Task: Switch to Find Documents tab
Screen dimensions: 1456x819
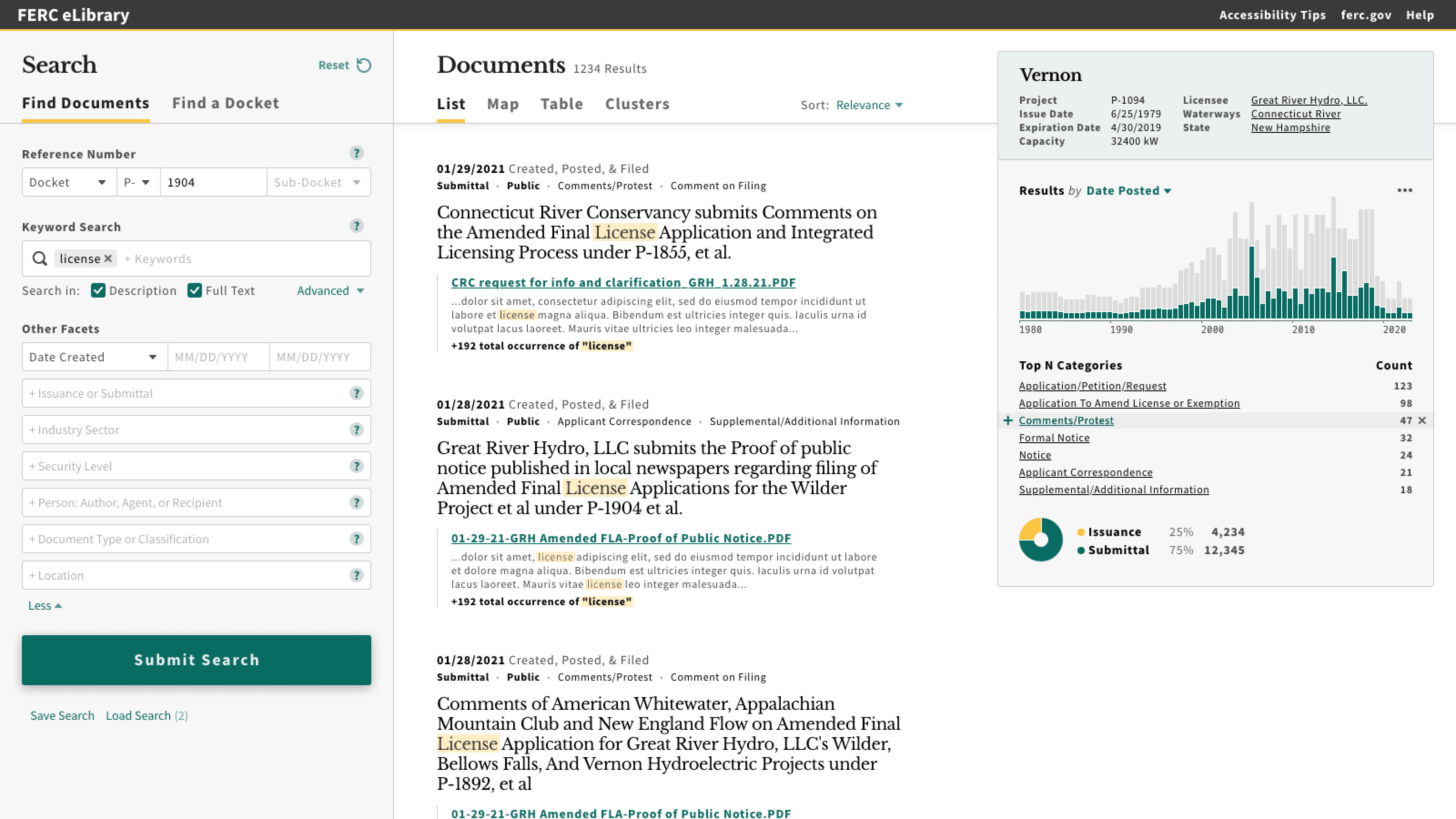Action: pos(86,103)
